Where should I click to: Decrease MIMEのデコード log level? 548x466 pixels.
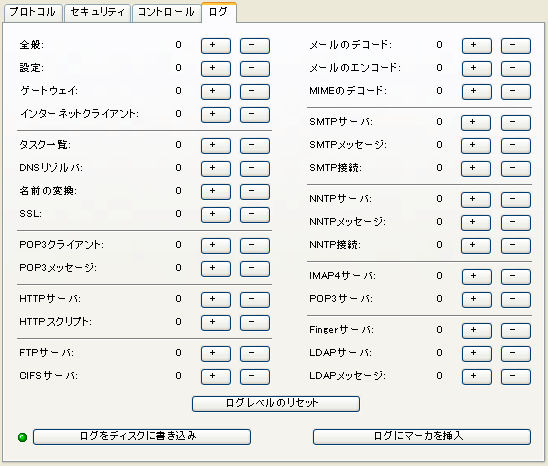515,92
